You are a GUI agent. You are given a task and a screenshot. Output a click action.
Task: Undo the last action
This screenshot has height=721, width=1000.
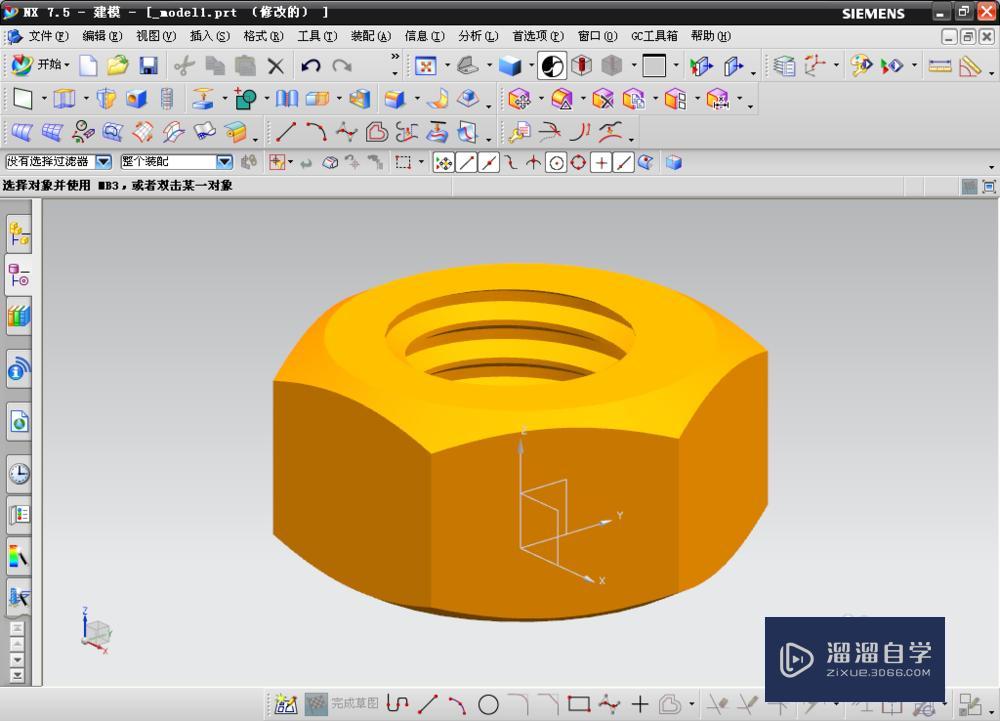pos(311,66)
